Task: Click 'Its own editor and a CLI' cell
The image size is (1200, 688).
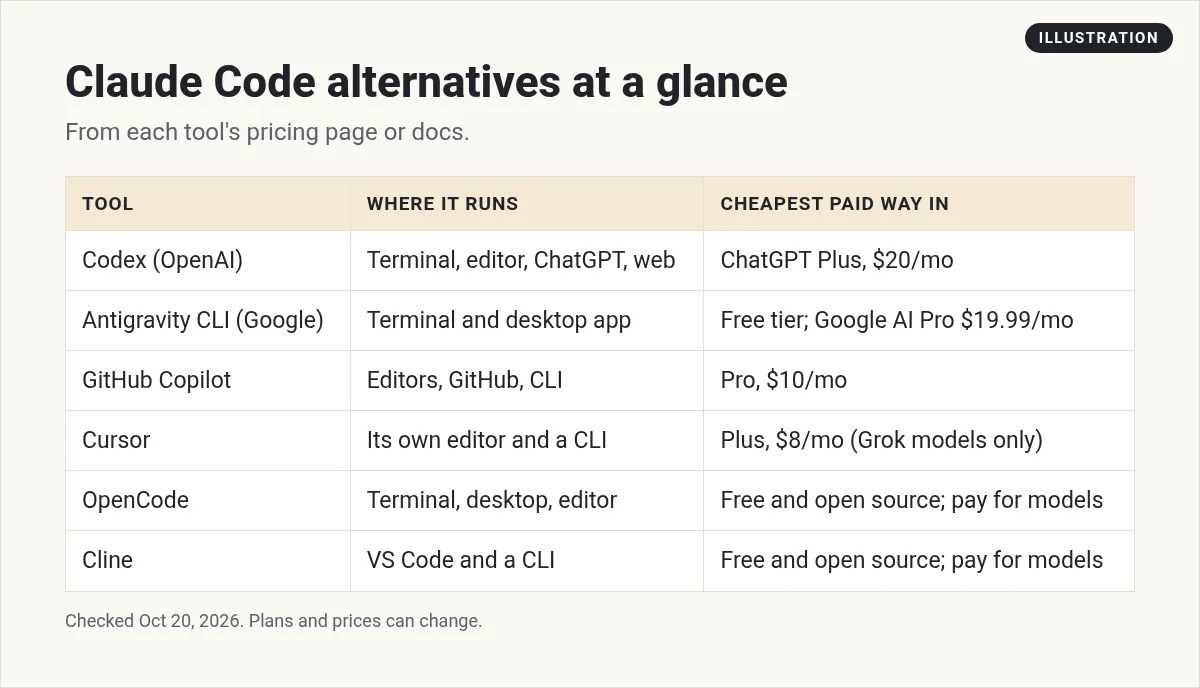Action: [527, 441]
